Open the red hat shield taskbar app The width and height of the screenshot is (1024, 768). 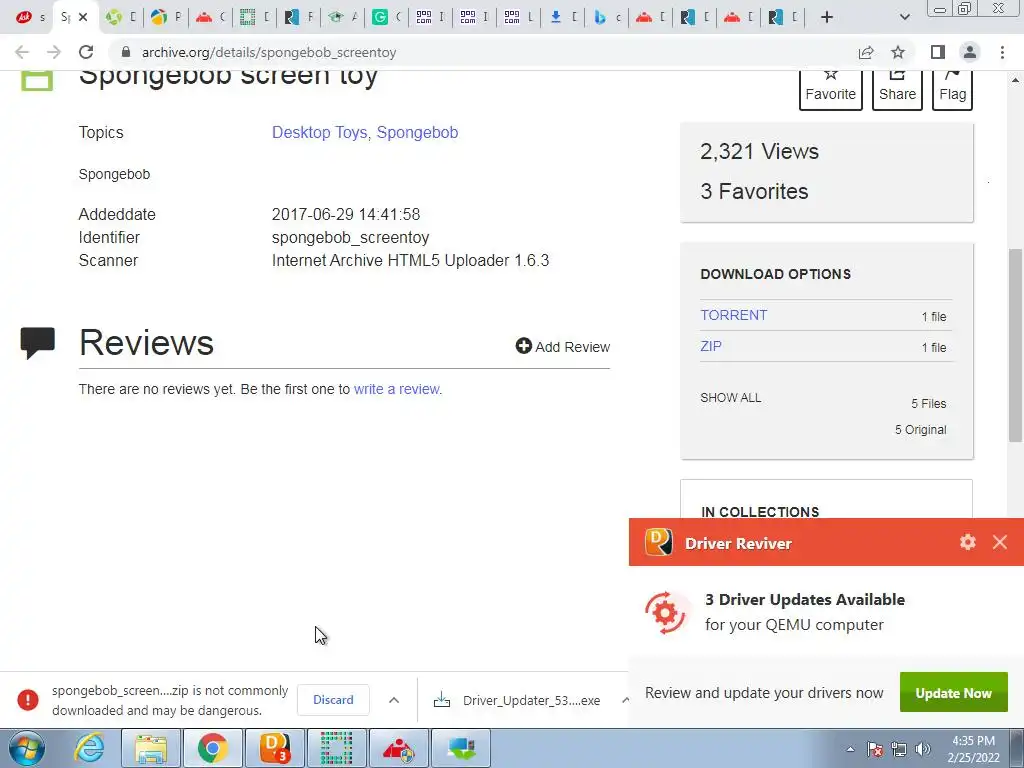[x=398, y=748]
